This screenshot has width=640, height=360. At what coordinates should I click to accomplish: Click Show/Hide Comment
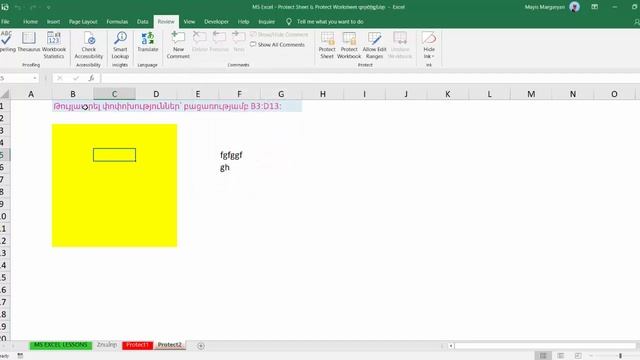279,35
